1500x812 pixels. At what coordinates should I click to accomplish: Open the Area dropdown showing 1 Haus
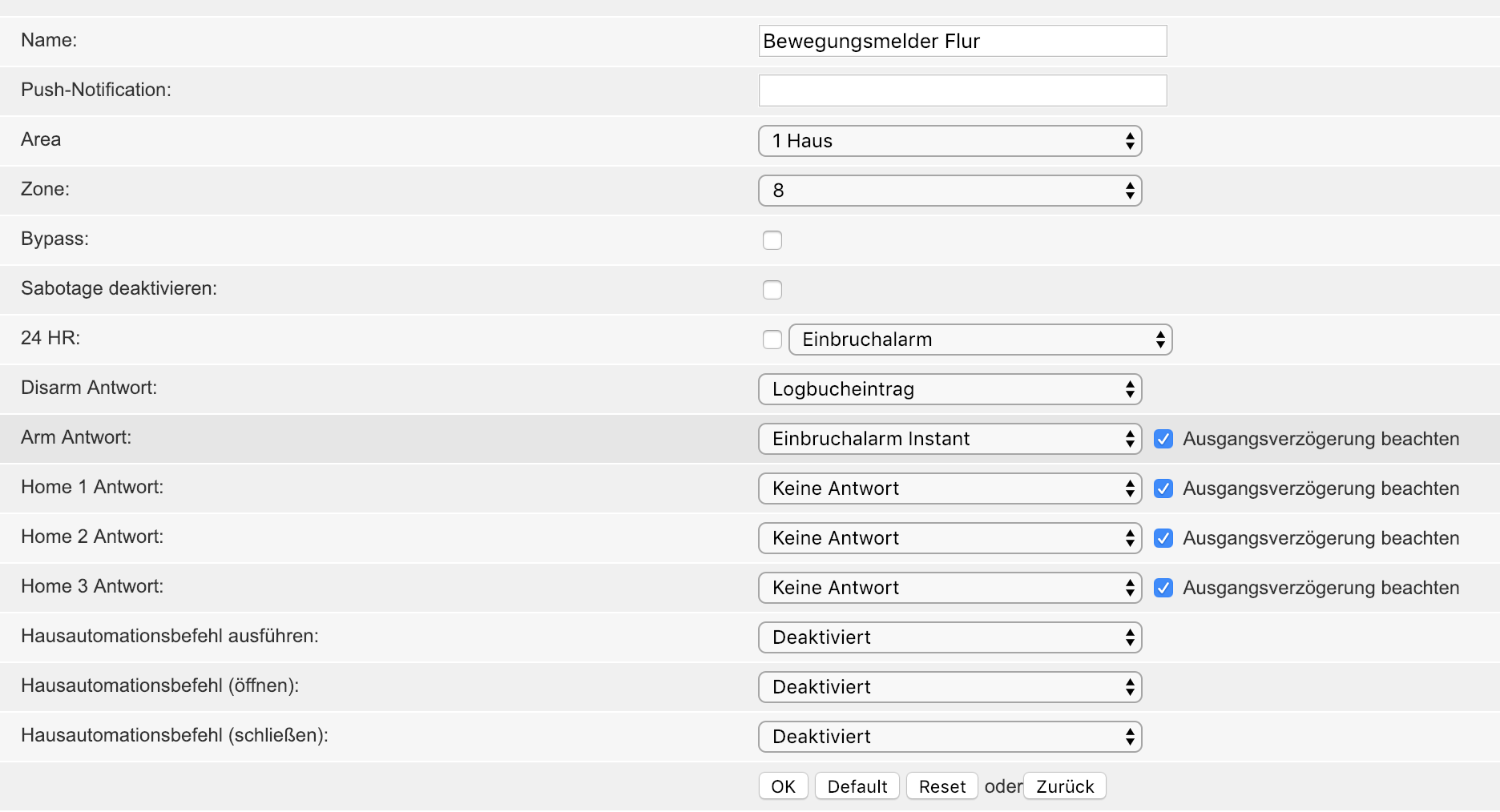click(950, 141)
